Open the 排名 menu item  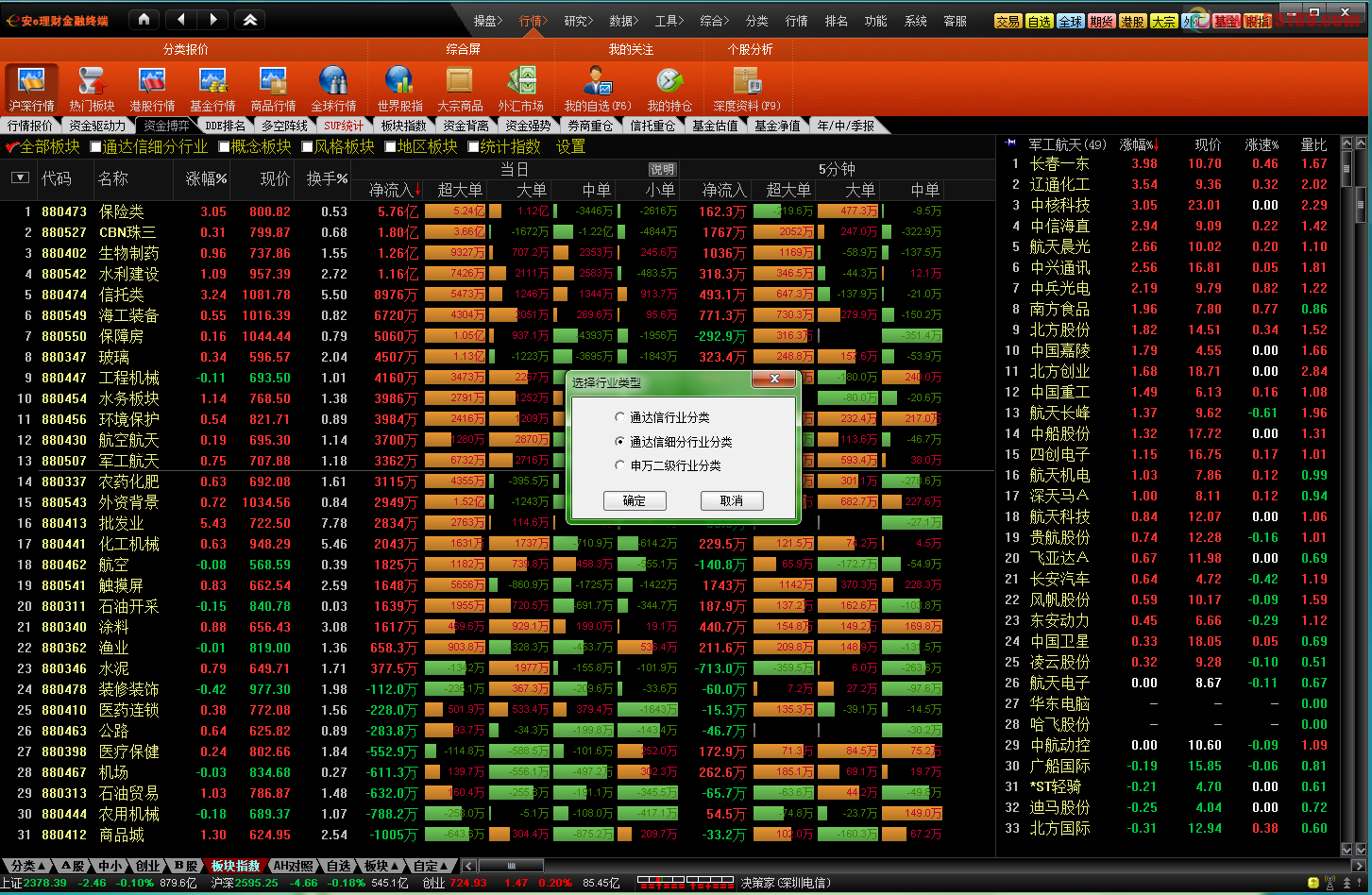(837, 20)
